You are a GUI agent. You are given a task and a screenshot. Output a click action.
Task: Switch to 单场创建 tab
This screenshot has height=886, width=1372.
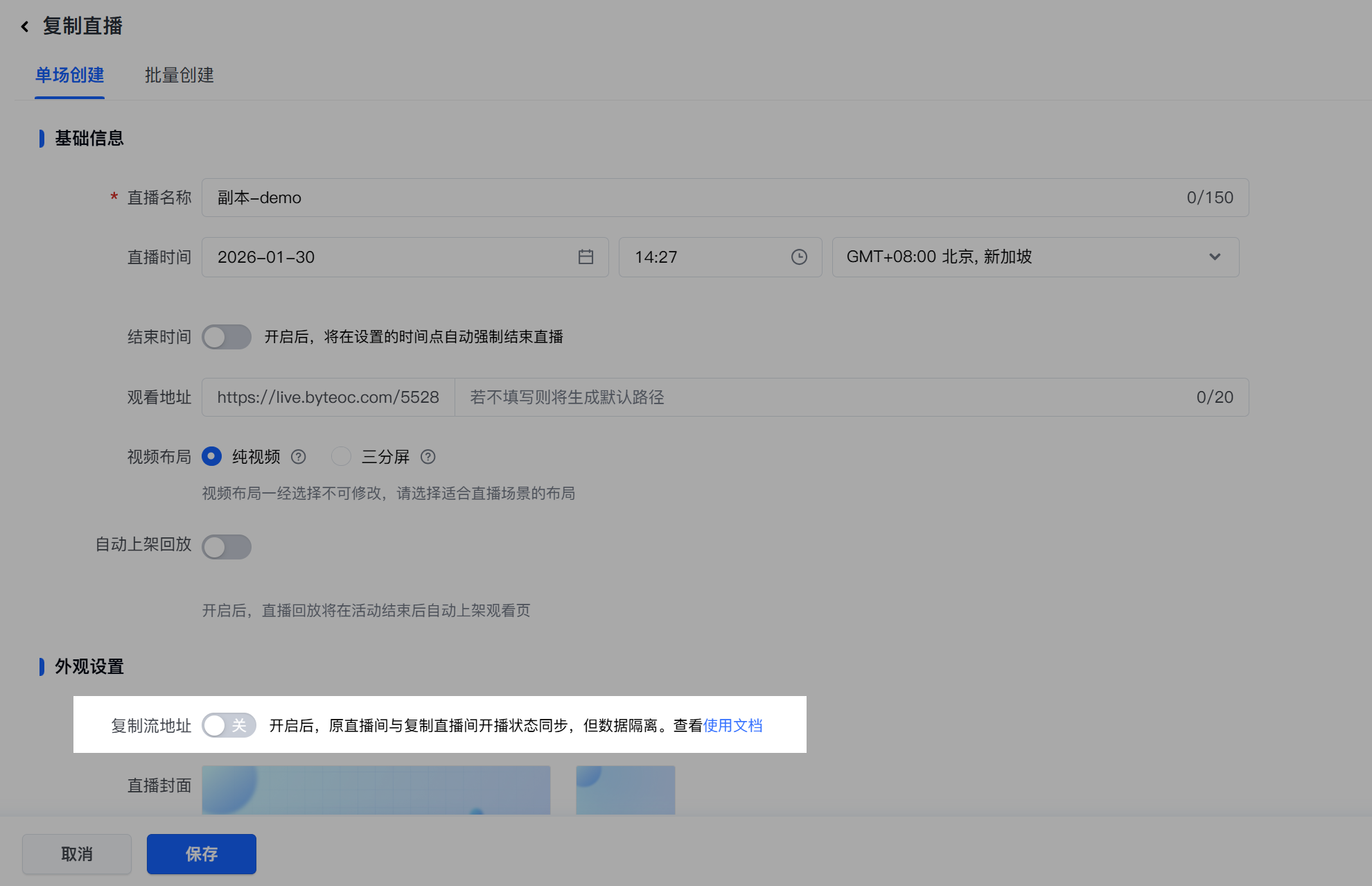pyautogui.click(x=69, y=76)
